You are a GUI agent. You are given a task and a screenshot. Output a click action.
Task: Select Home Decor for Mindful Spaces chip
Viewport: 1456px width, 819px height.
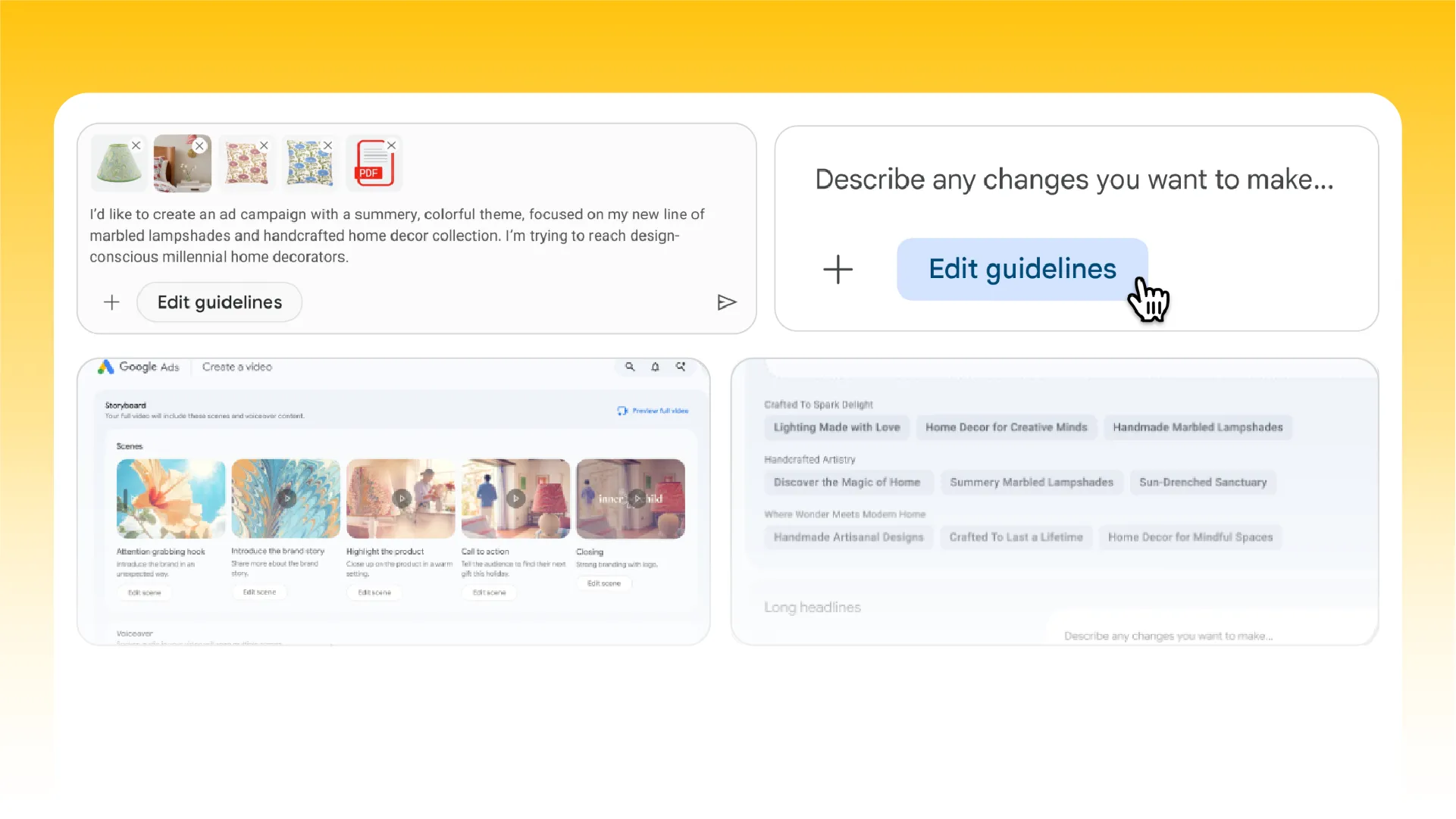[x=1190, y=537]
